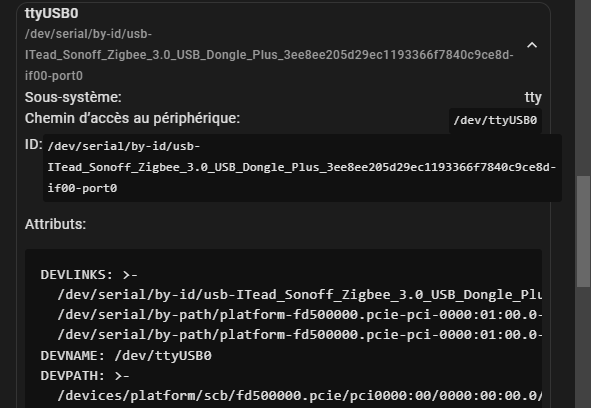Select the second by-path platform-fd500000 line
Viewport: 591px width, 408px height.
[300, 335]
